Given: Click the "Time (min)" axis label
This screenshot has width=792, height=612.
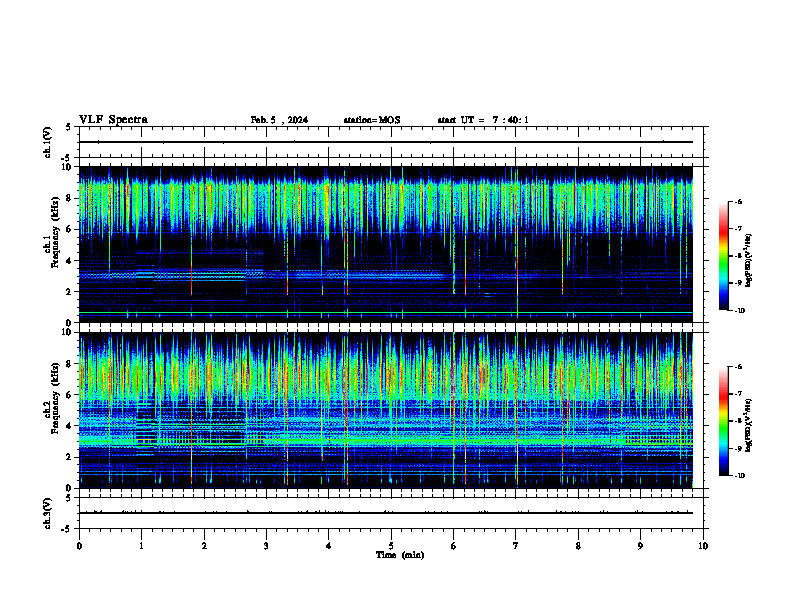Looking at the screenshot, I should (400, 555).
